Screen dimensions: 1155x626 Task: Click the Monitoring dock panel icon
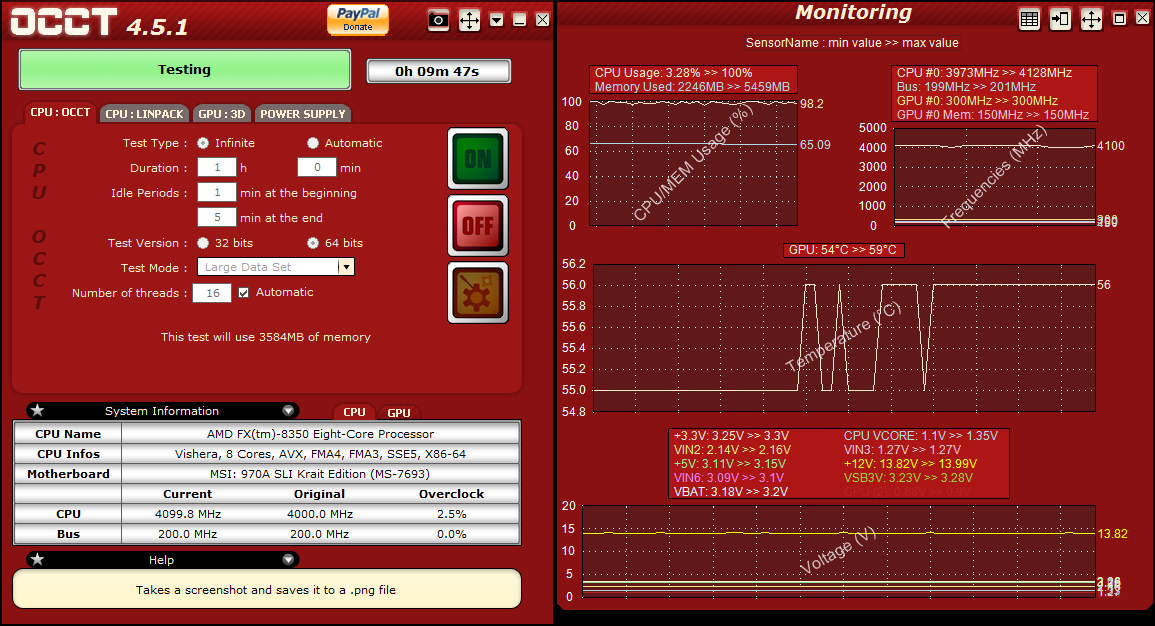click(1061, 20)
